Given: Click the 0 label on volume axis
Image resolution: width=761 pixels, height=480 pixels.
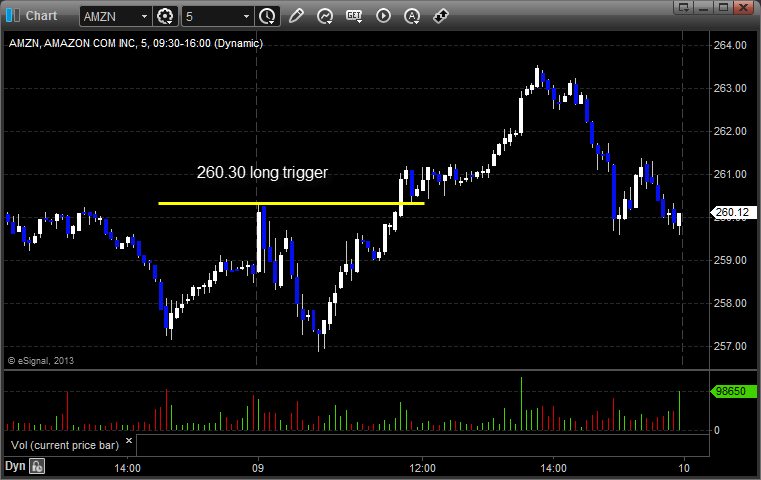Looking at the screenshot, I should point(717,430).
